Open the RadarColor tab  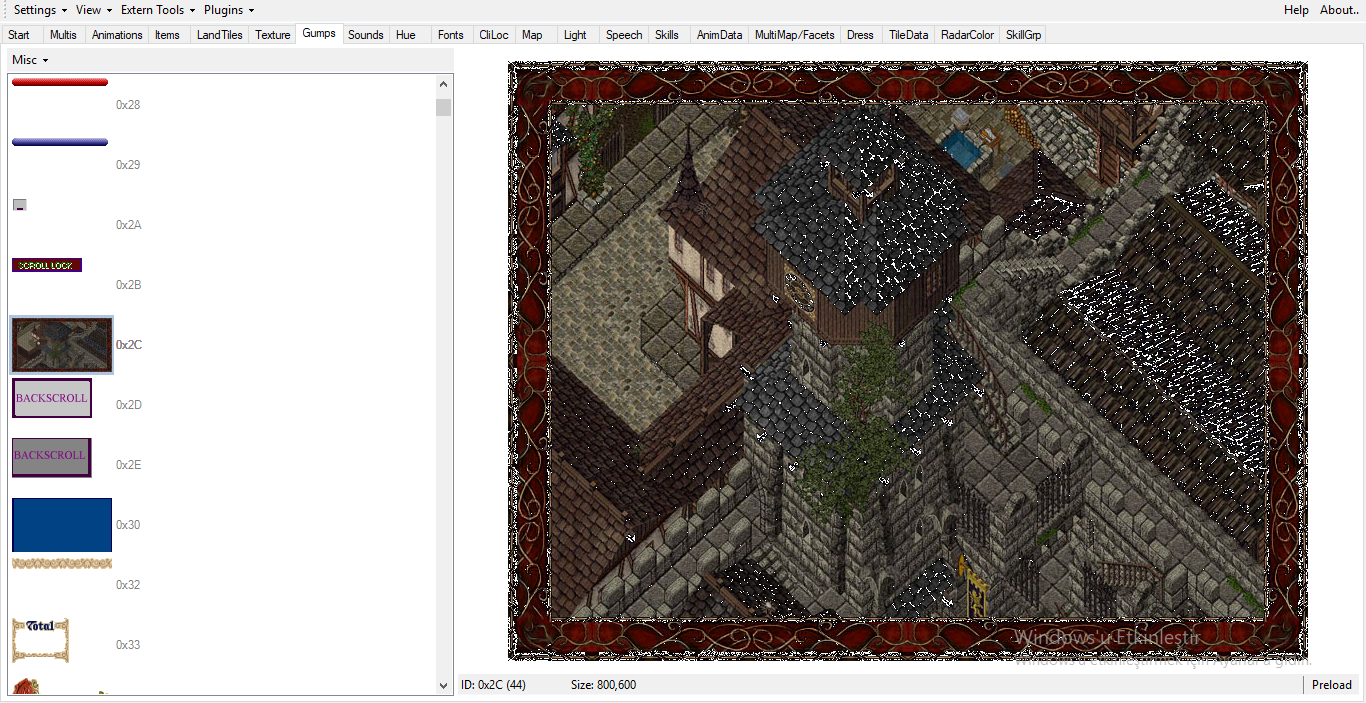point(967,35)
